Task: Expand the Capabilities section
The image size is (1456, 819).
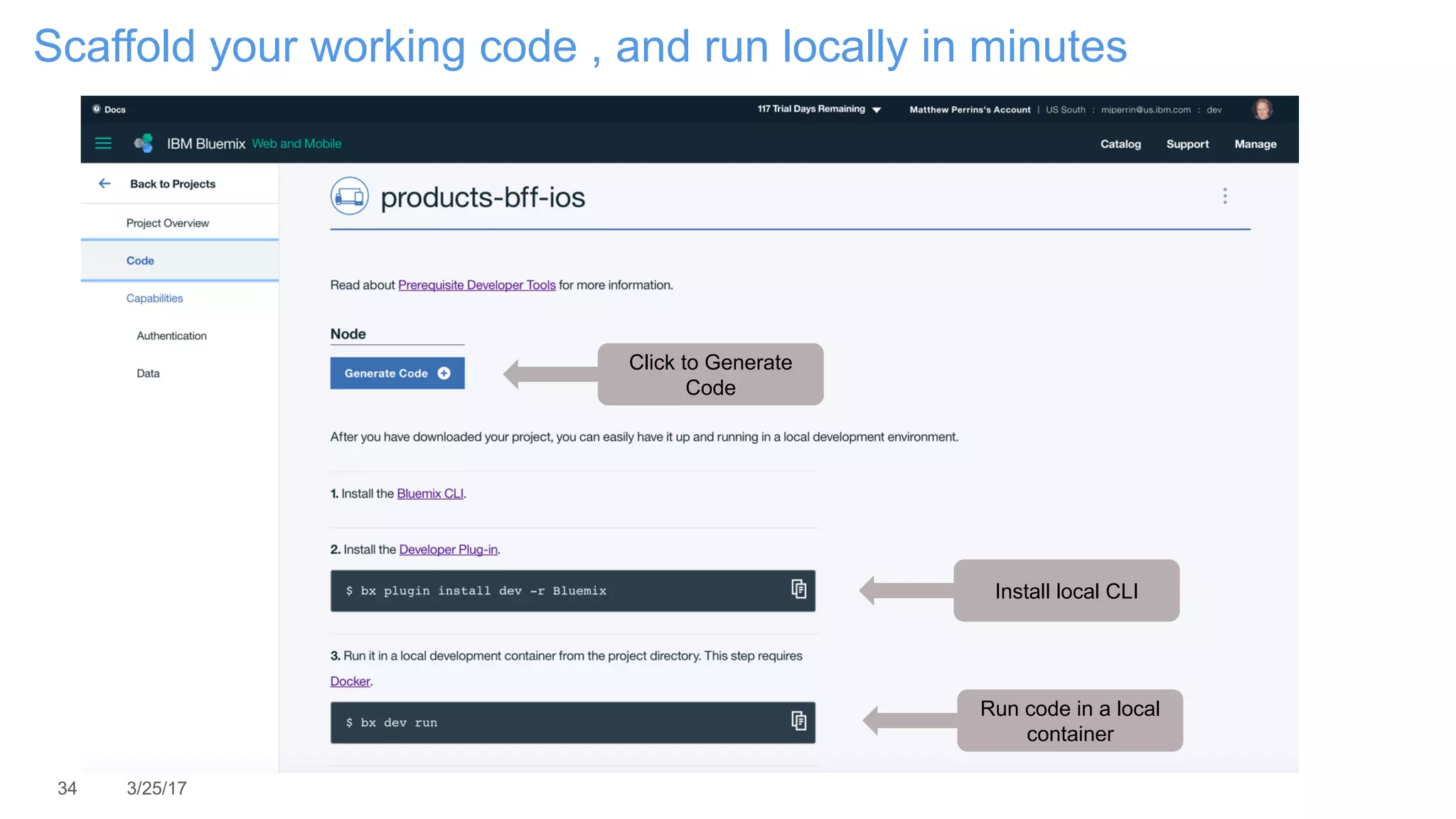Action: tap(154, 299)
